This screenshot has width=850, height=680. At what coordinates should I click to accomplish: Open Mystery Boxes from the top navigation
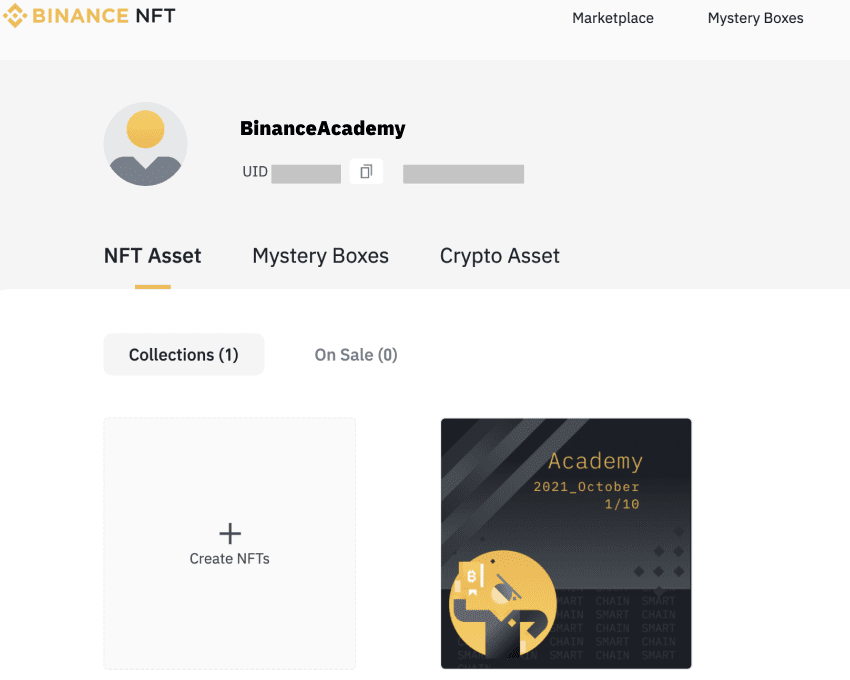(x=755, y=17)
